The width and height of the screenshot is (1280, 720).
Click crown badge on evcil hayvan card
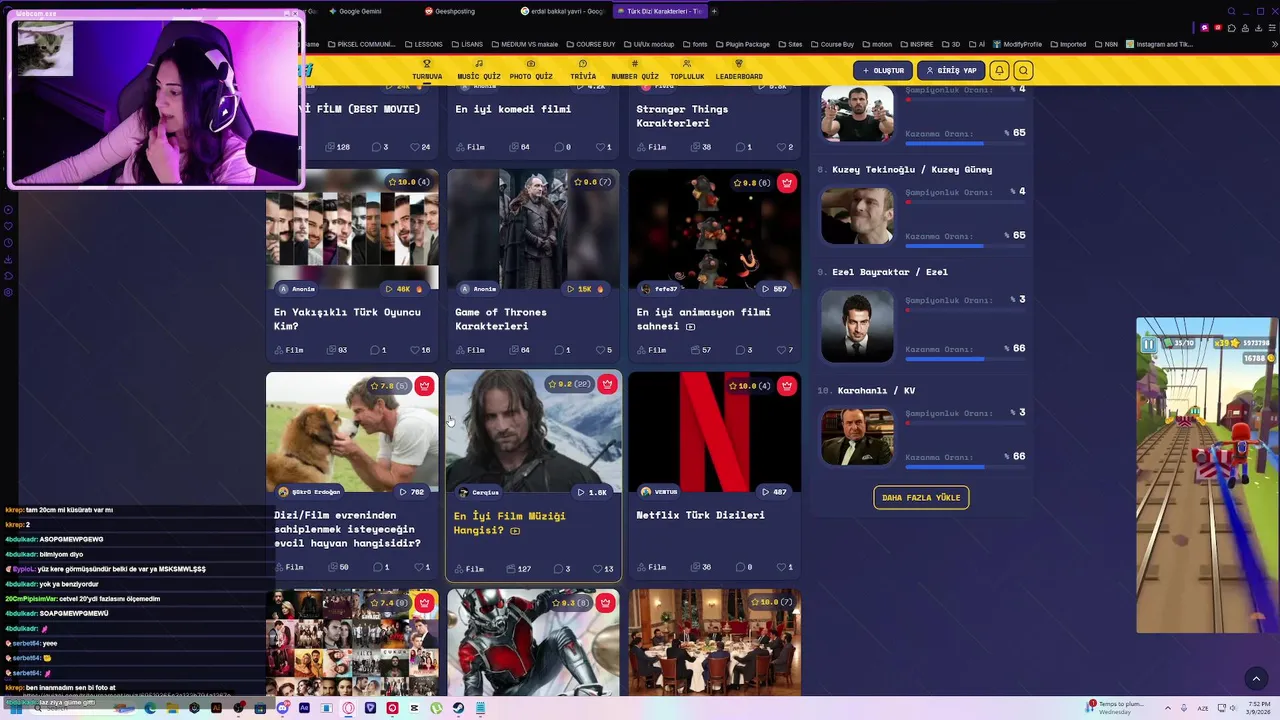pos(425,386)
